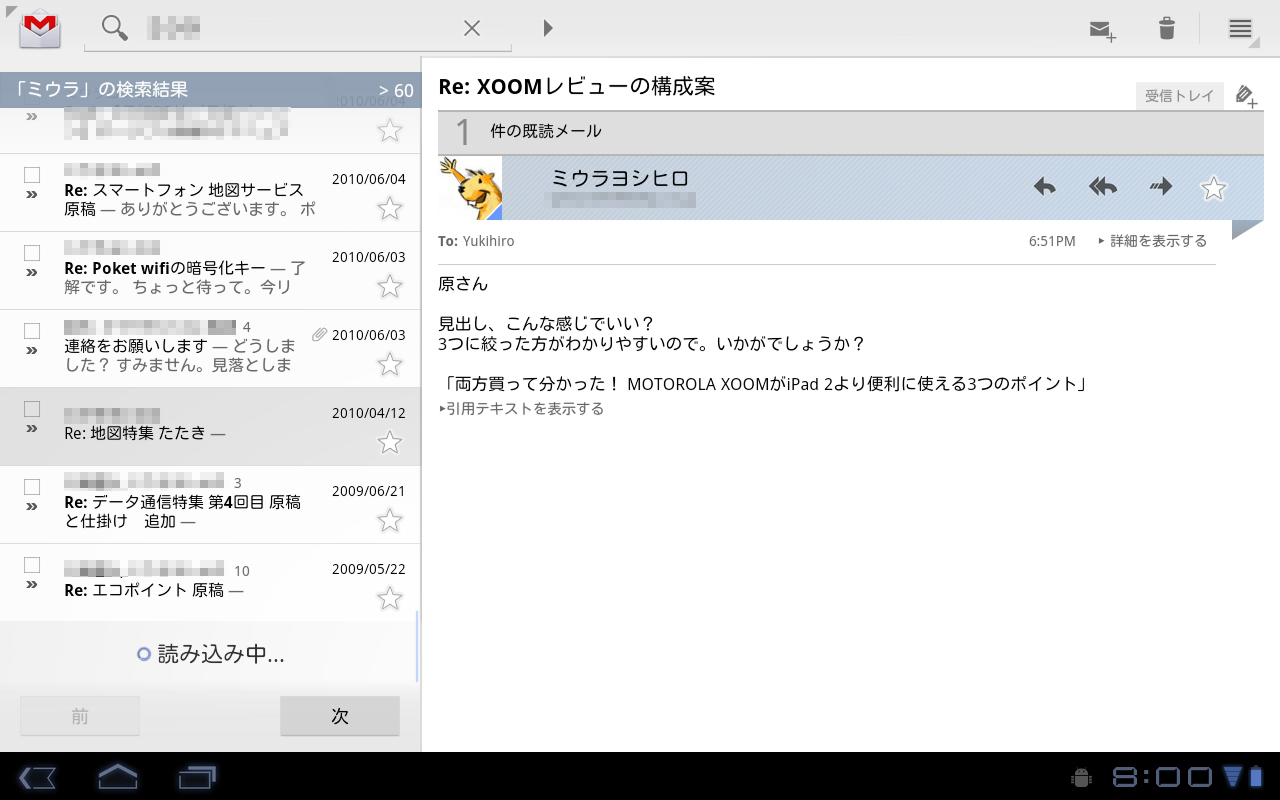Clear the search query with the X
Viewport: 1280px width, 800px height.
coord(472,28)
